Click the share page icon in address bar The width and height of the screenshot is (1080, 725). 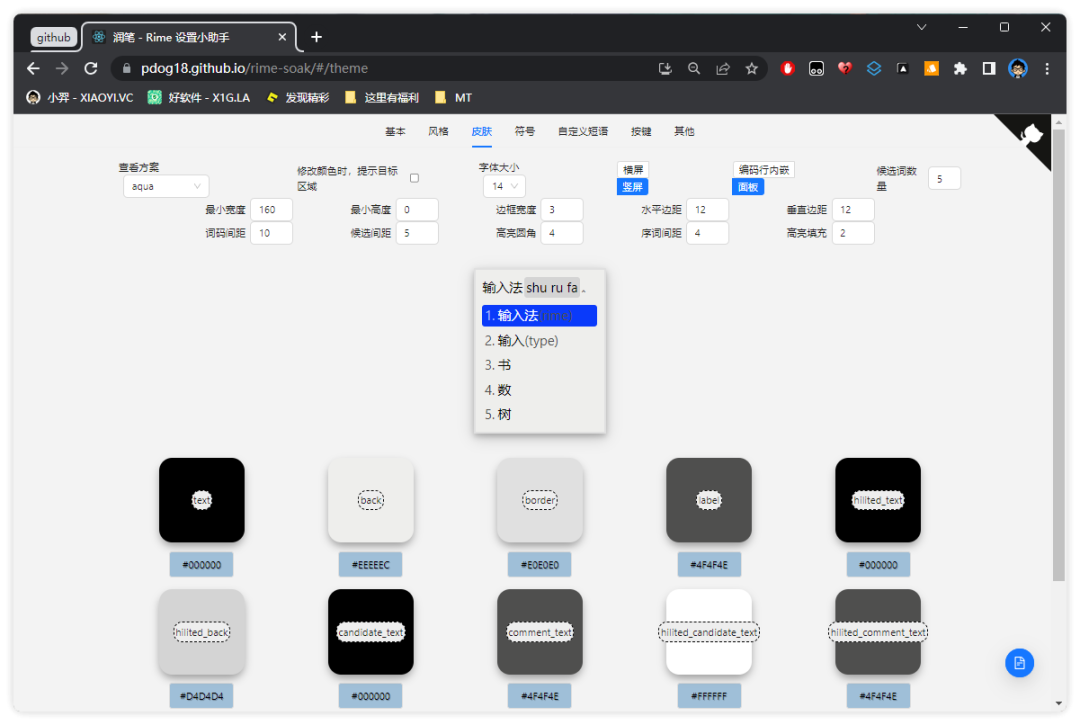click(722, 69)
